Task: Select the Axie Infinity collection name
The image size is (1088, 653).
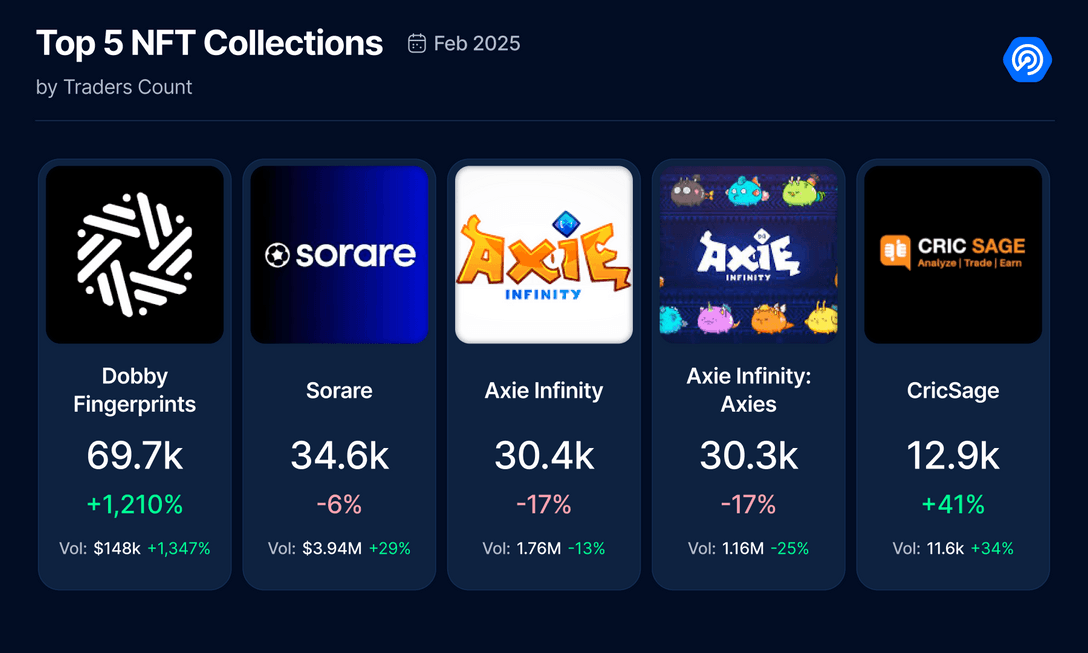Action: [544, 390]
